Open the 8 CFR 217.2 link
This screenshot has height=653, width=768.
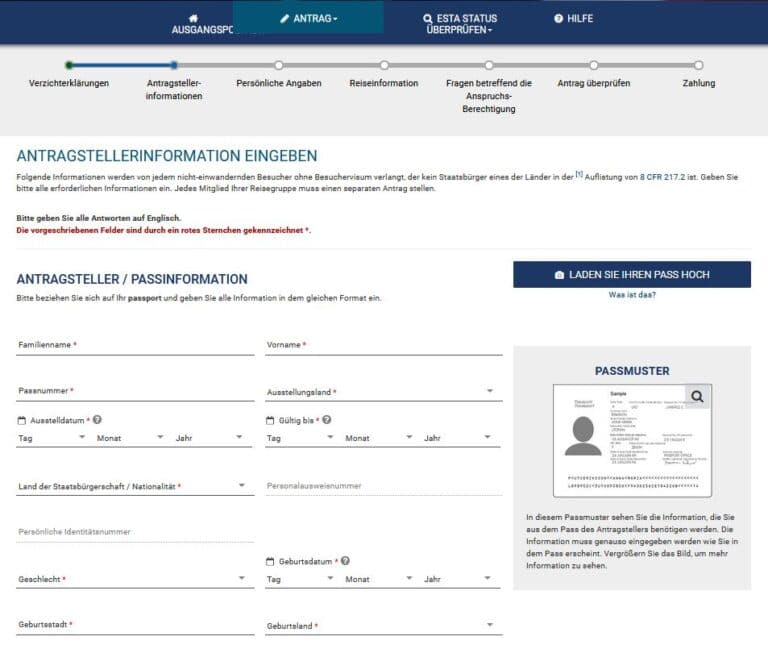click(663, 177)
